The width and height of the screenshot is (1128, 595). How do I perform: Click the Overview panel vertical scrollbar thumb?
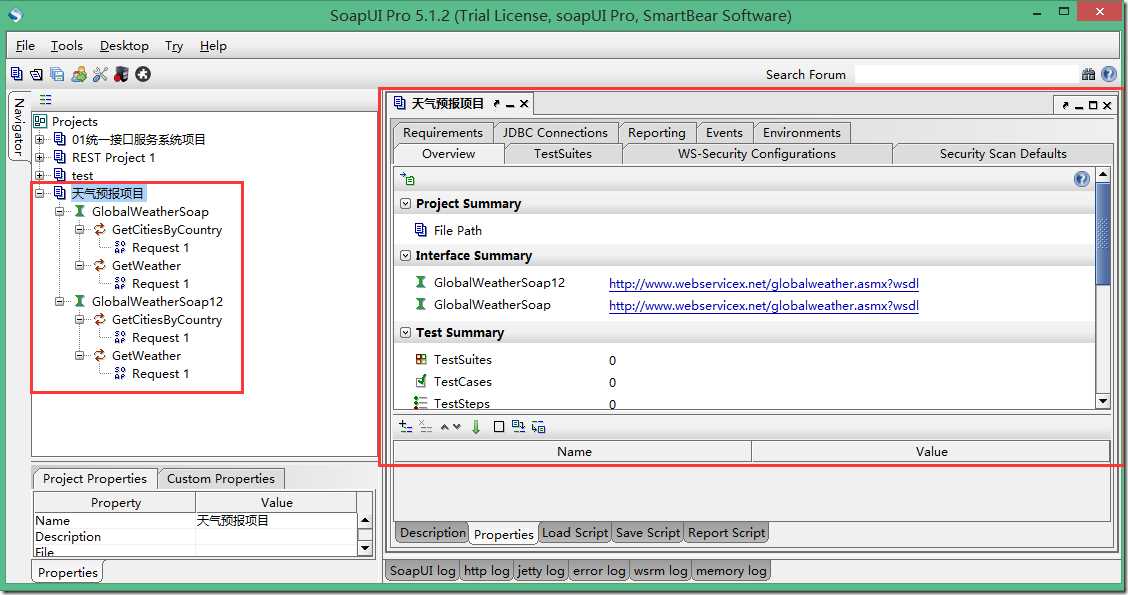pyautogui.click(x=1102, y=234)
